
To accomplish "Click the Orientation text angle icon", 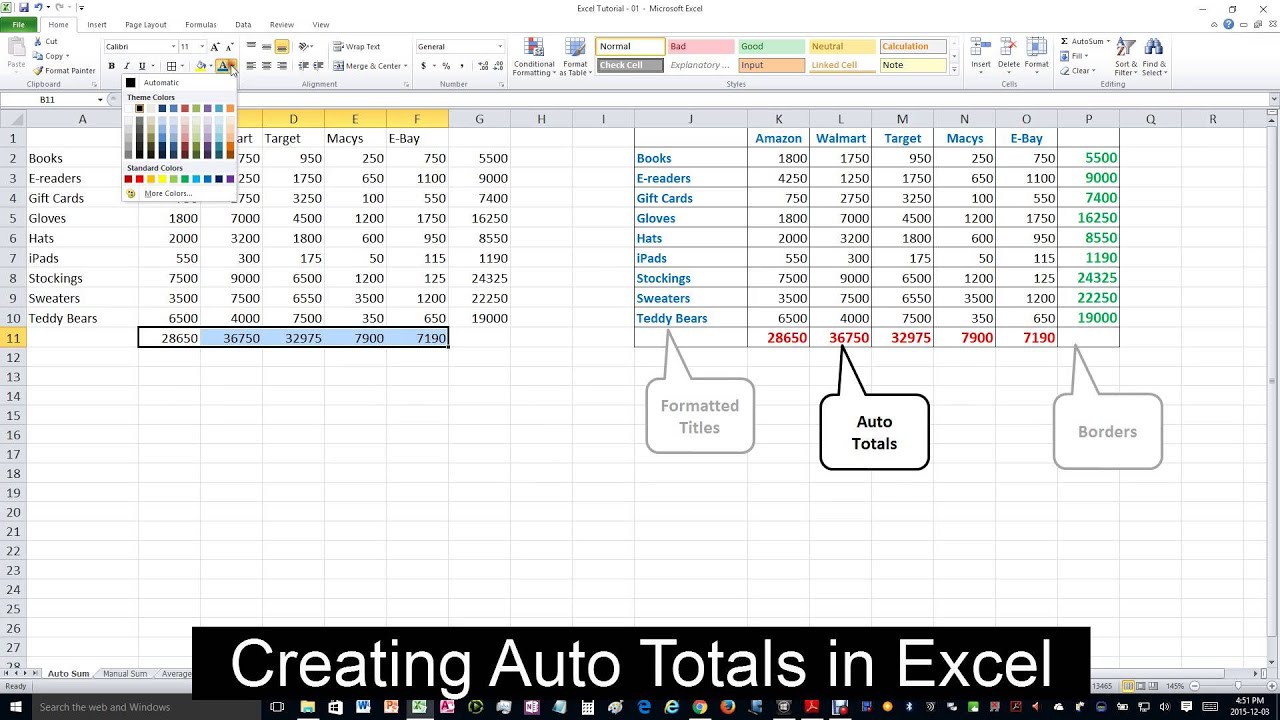I will (x=304, y=46).
